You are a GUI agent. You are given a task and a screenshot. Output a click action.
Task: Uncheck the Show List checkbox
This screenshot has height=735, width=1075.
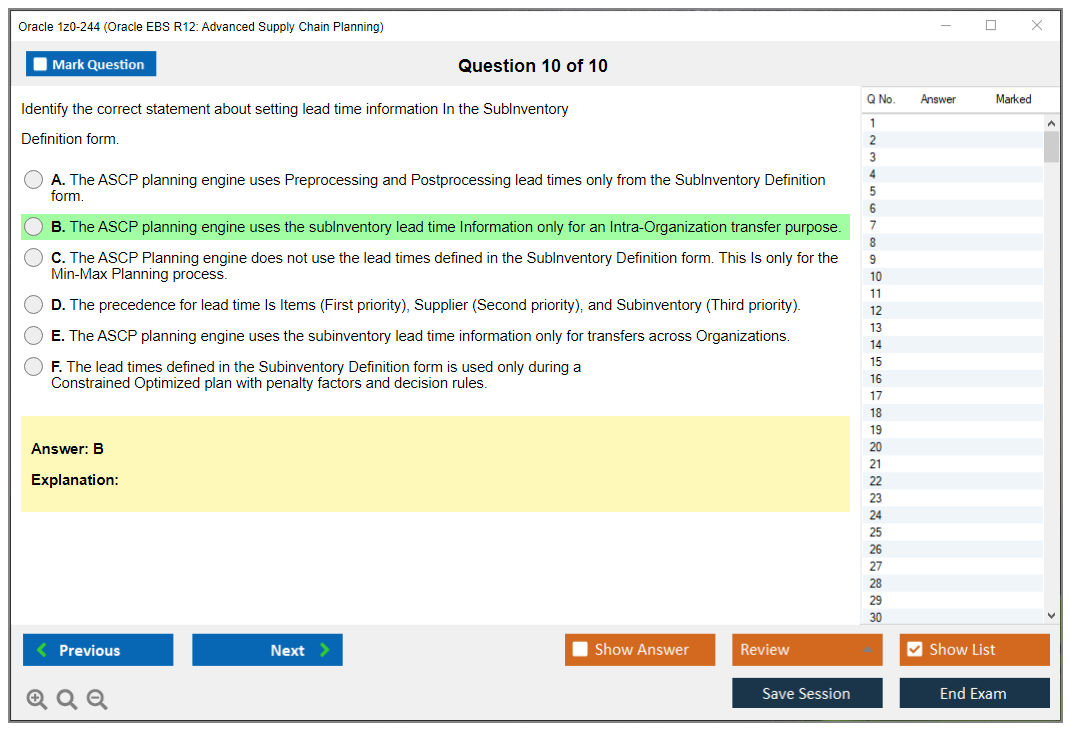click(914, 650)
